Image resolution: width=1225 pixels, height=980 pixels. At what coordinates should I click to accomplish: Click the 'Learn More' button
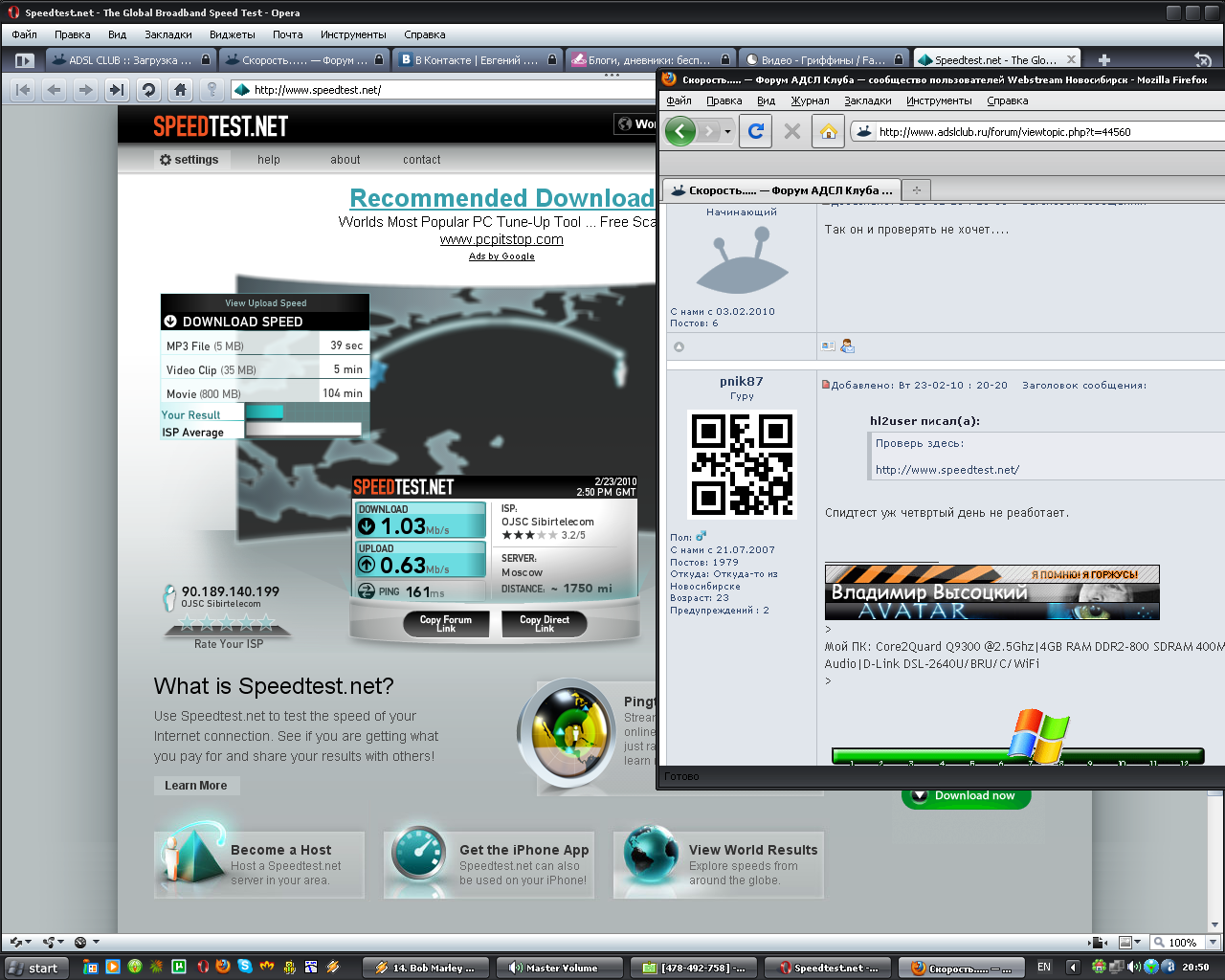pos(196,786)
